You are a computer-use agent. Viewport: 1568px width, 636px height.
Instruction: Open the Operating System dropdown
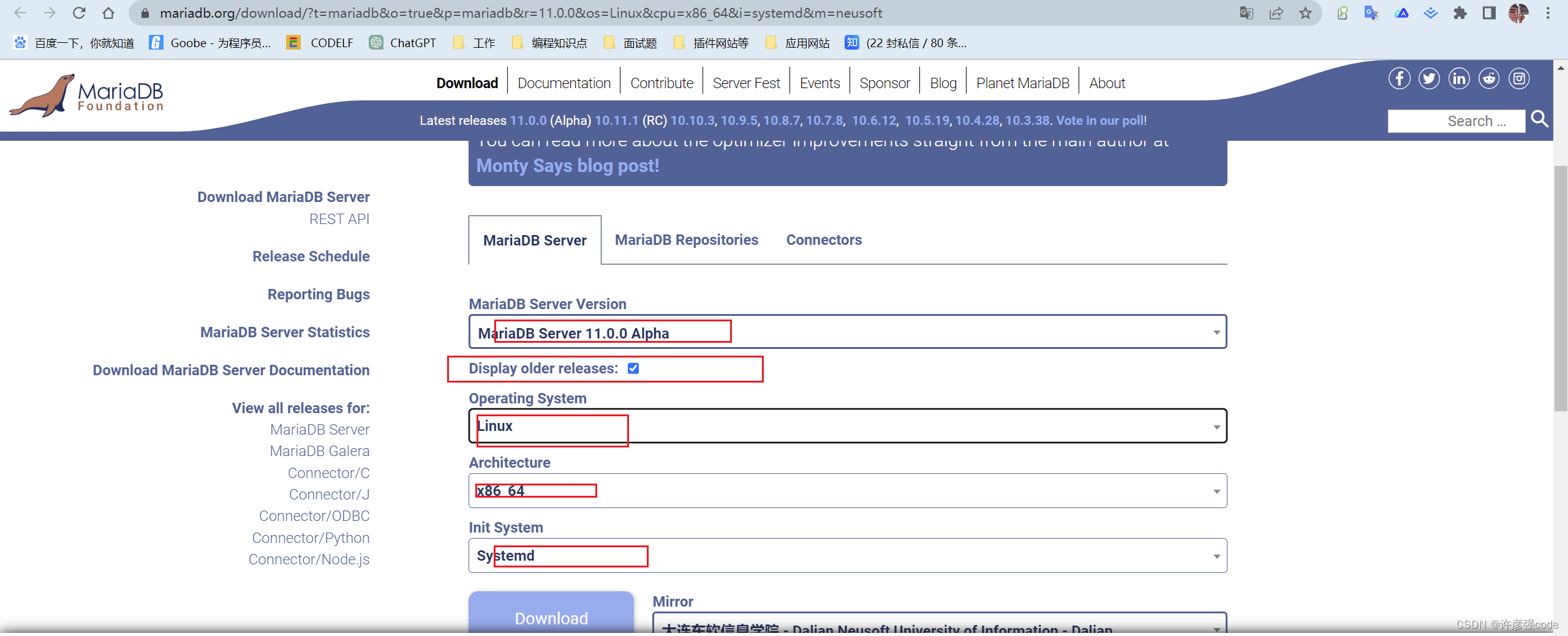[848, 425]
